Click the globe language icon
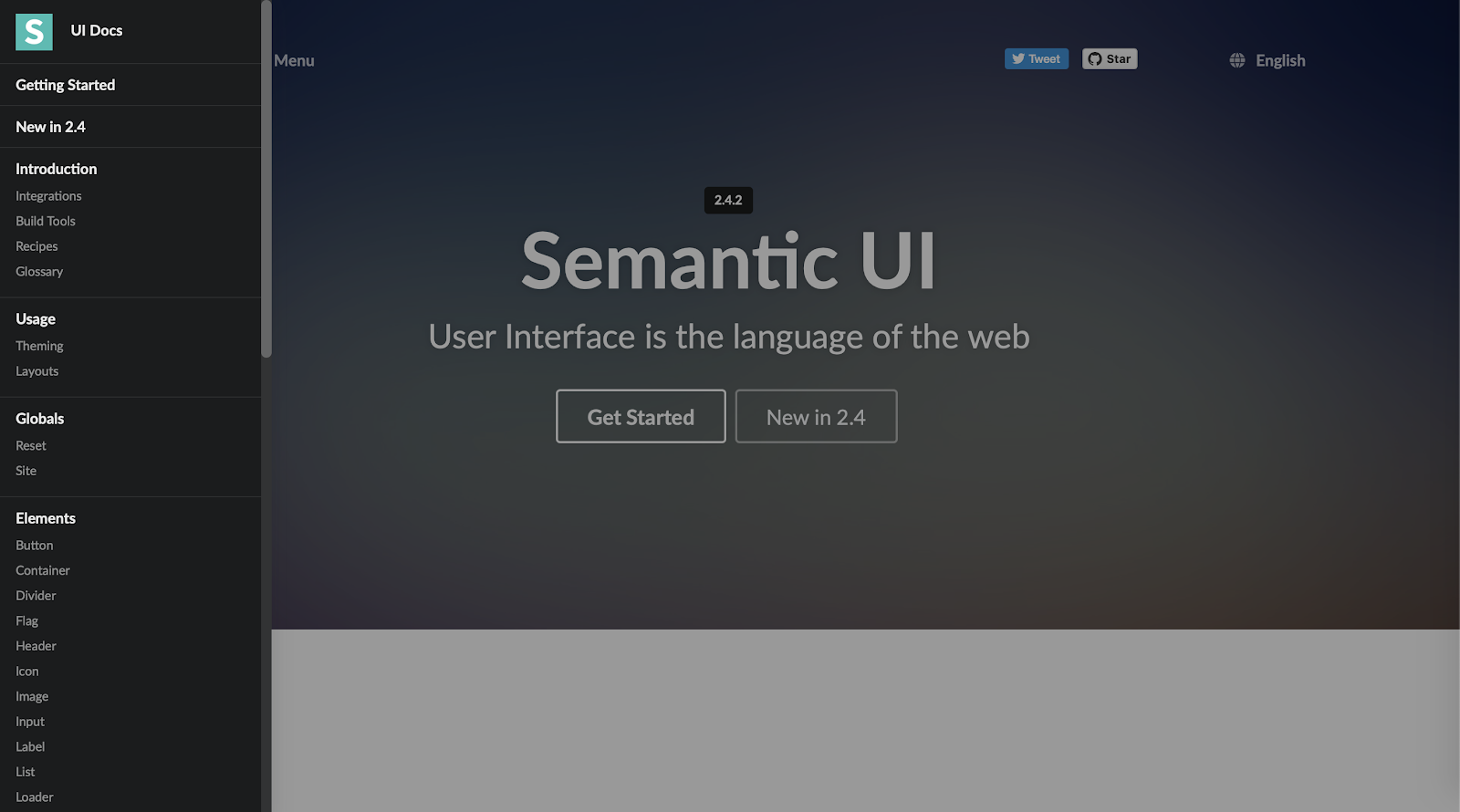The height and width of the screenshot is (812, 1460). pyautogui.click(x=1237, y=60)
